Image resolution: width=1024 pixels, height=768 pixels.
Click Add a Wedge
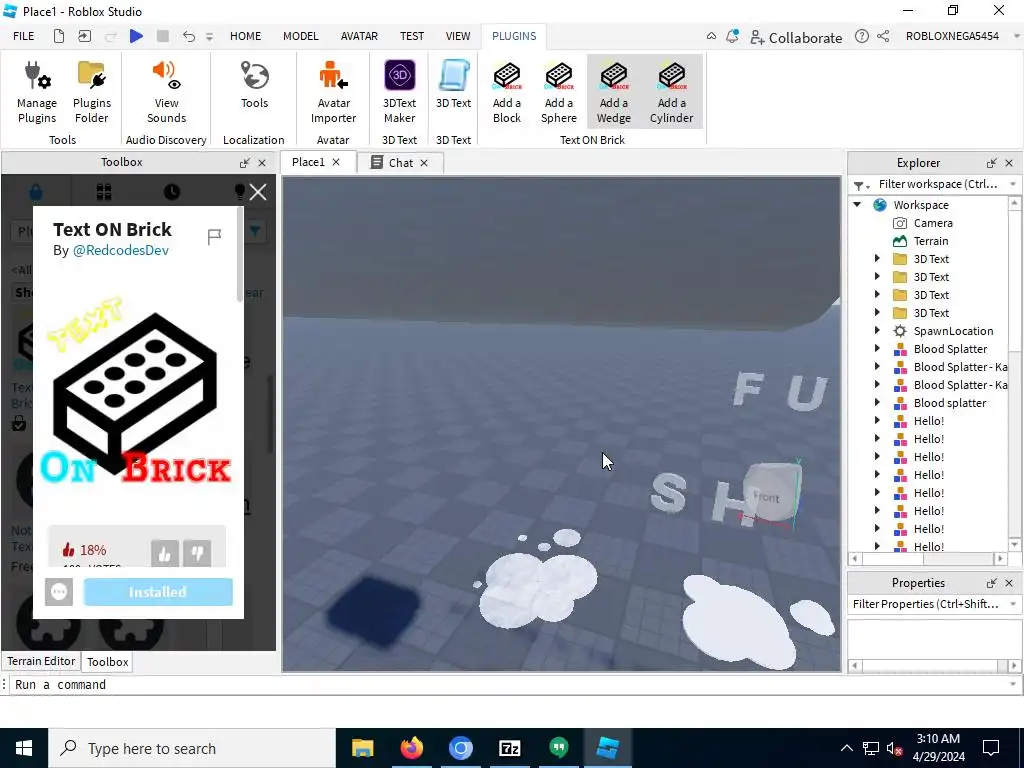[613, 92]
